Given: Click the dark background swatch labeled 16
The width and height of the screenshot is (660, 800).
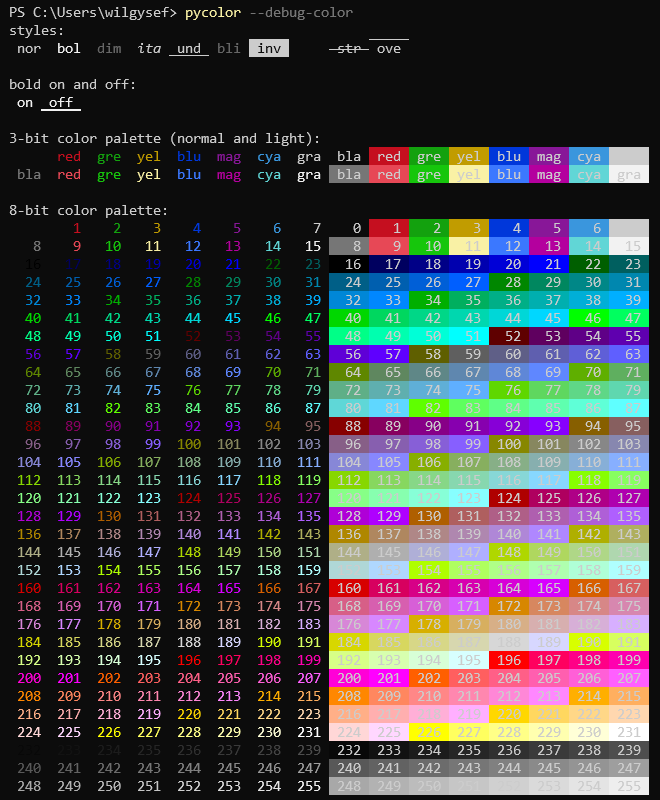Looking at the screenshot, I should click(349, 264).
